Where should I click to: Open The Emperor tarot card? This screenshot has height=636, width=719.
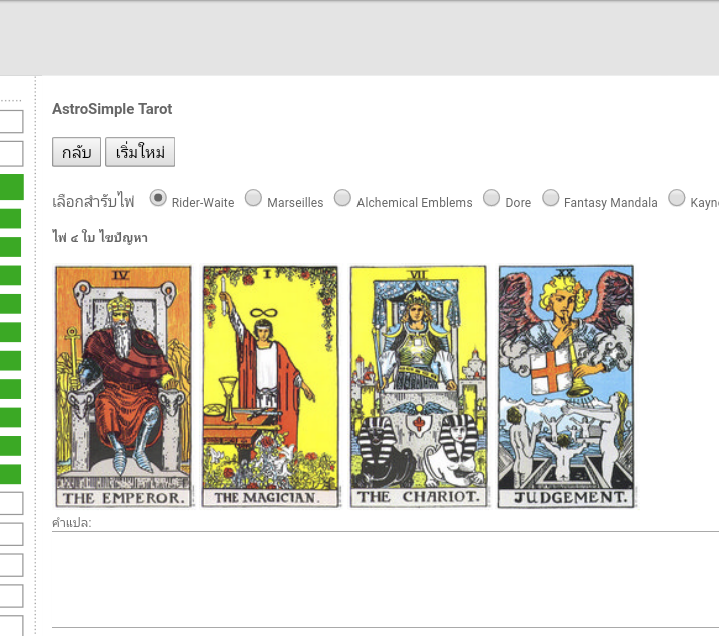[x=123, y=387]
